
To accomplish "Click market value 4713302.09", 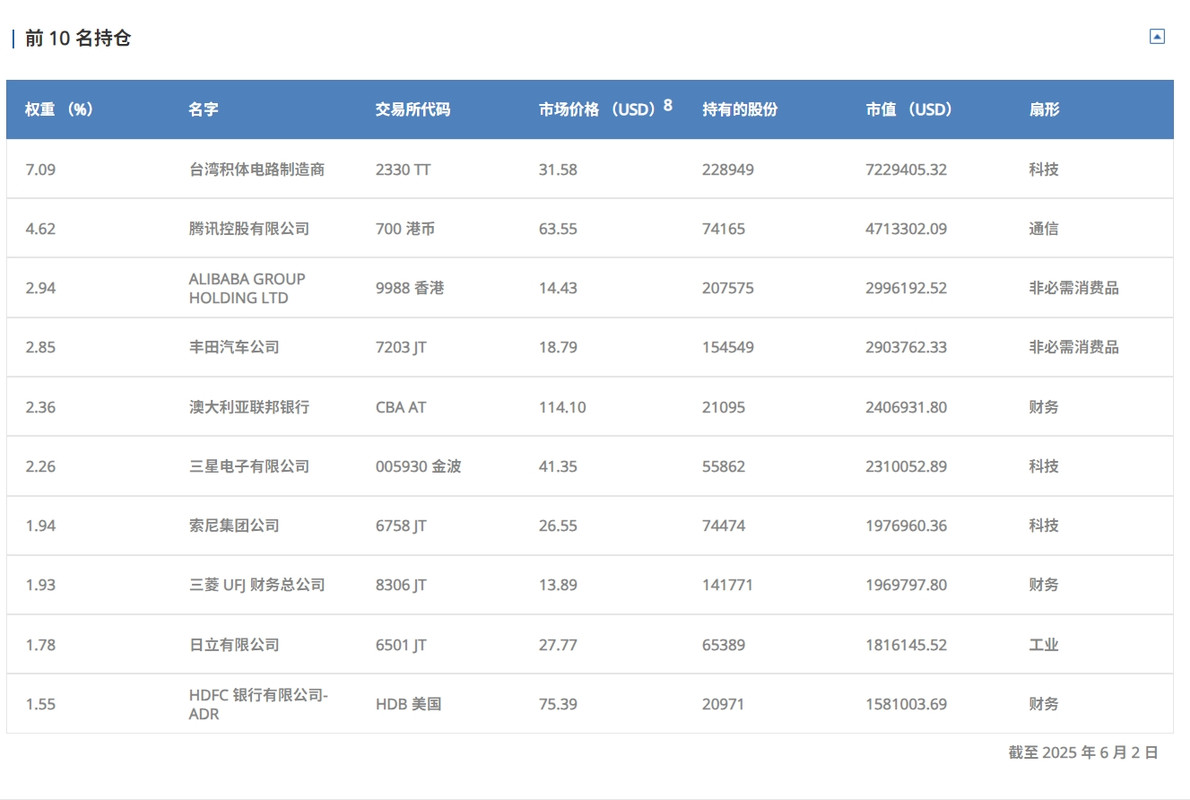I will (x=906, y=228).
